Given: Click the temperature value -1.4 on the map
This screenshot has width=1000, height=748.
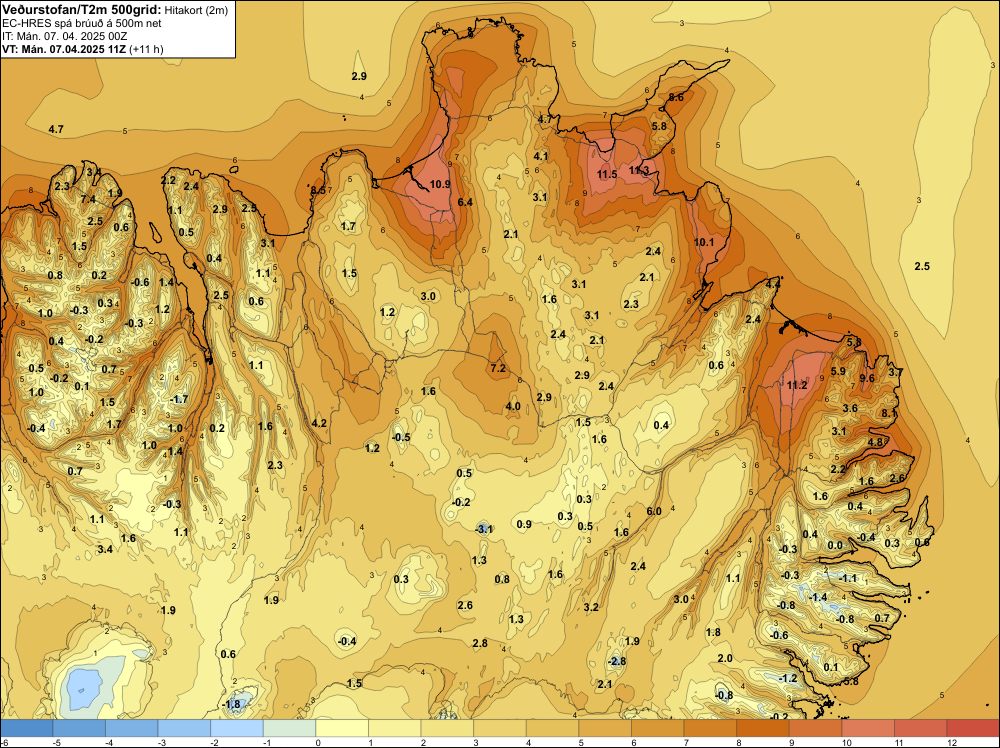Looking at the screenshot, I should [818, 598].
